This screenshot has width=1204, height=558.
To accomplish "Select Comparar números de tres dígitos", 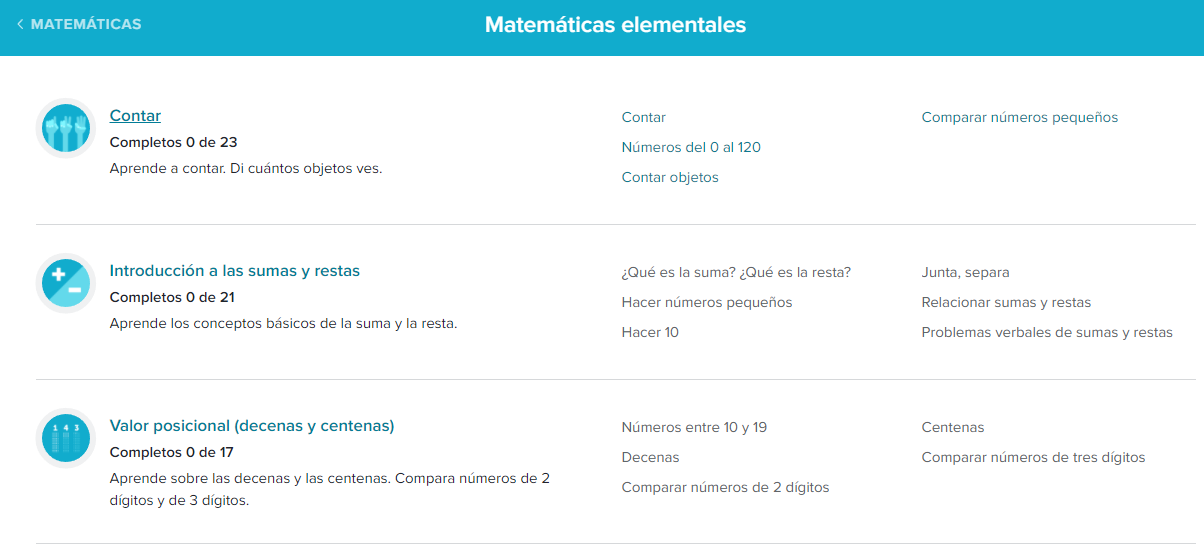I will tap(1033, 458).
